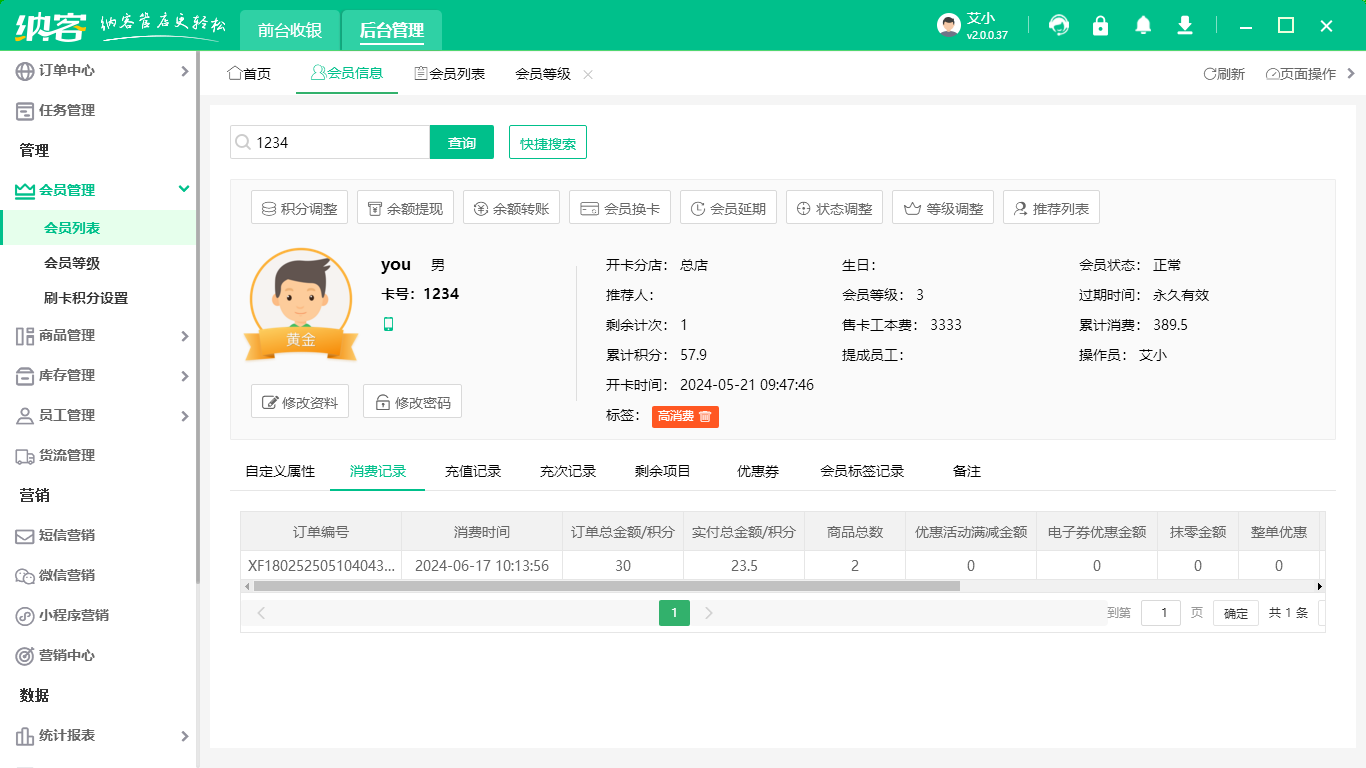The height and width of the screenshot is (768, 1366).
Task: Expand 商品管理 chevron
Action: coord(184,336)
